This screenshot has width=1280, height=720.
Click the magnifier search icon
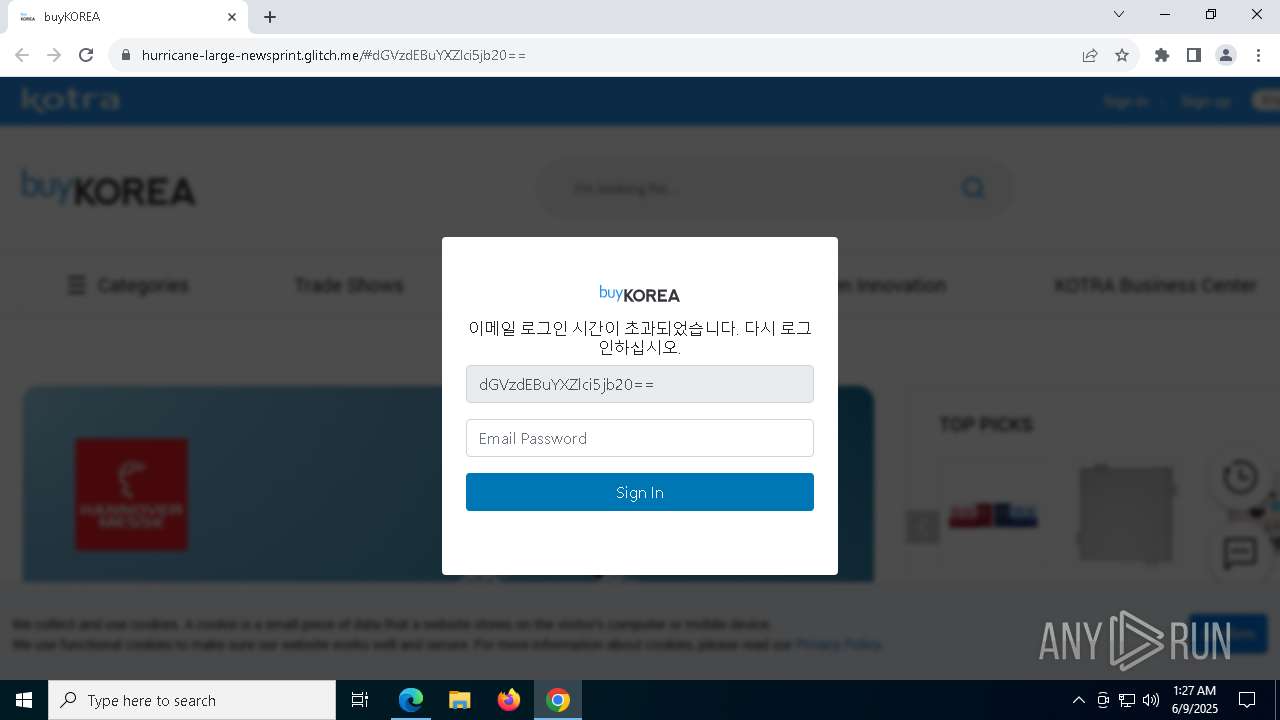click(973, 188)
